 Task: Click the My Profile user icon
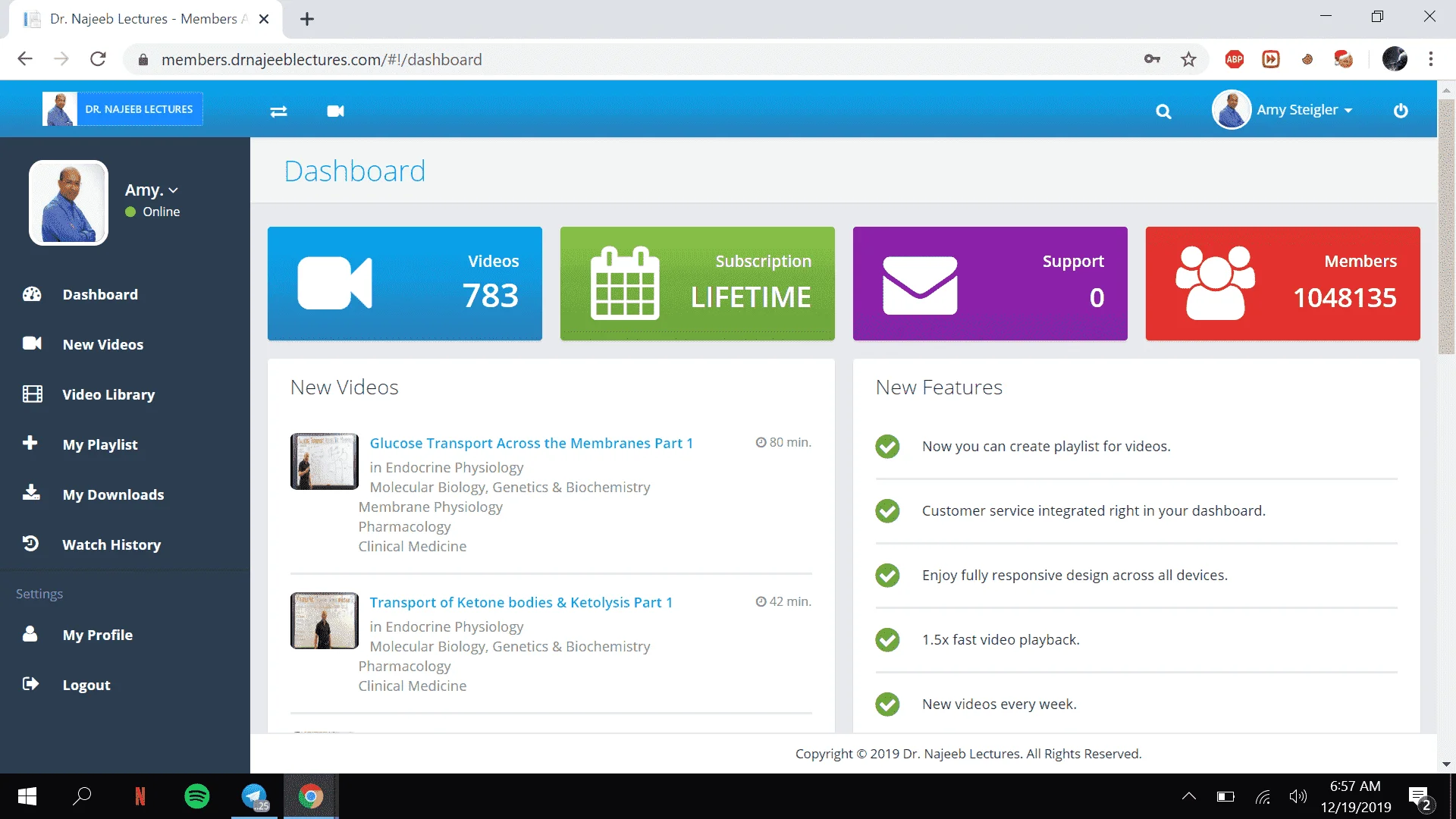click(x=30, y=633)
